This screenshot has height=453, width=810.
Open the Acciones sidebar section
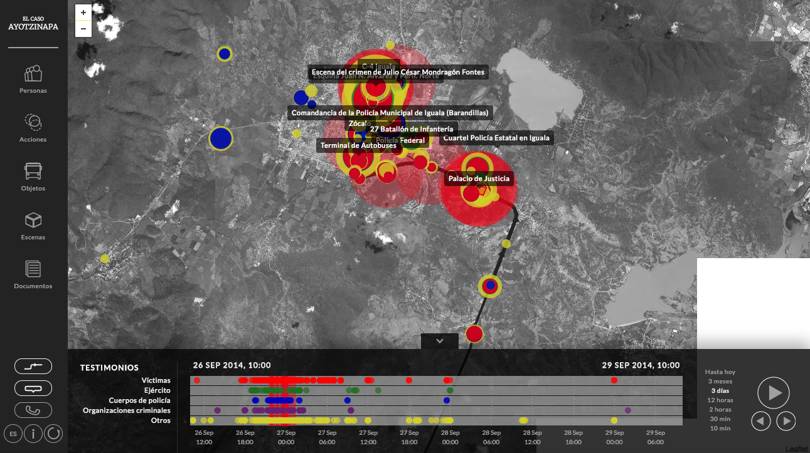[x=33, y=127]
